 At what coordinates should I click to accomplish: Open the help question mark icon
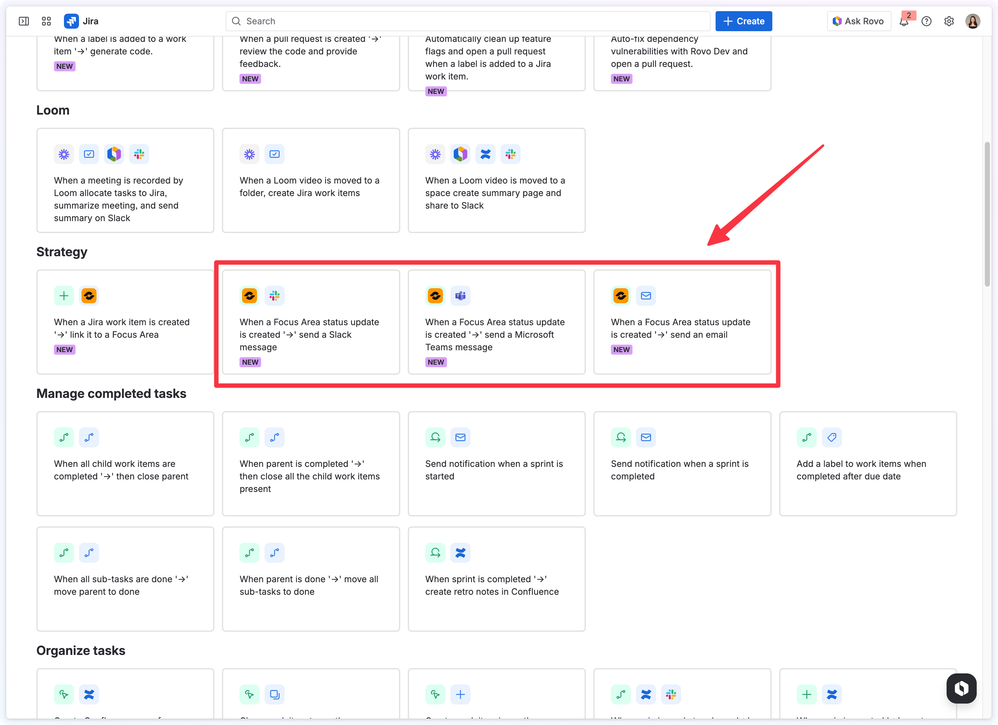pyautogui.click(x=927, y=21)
